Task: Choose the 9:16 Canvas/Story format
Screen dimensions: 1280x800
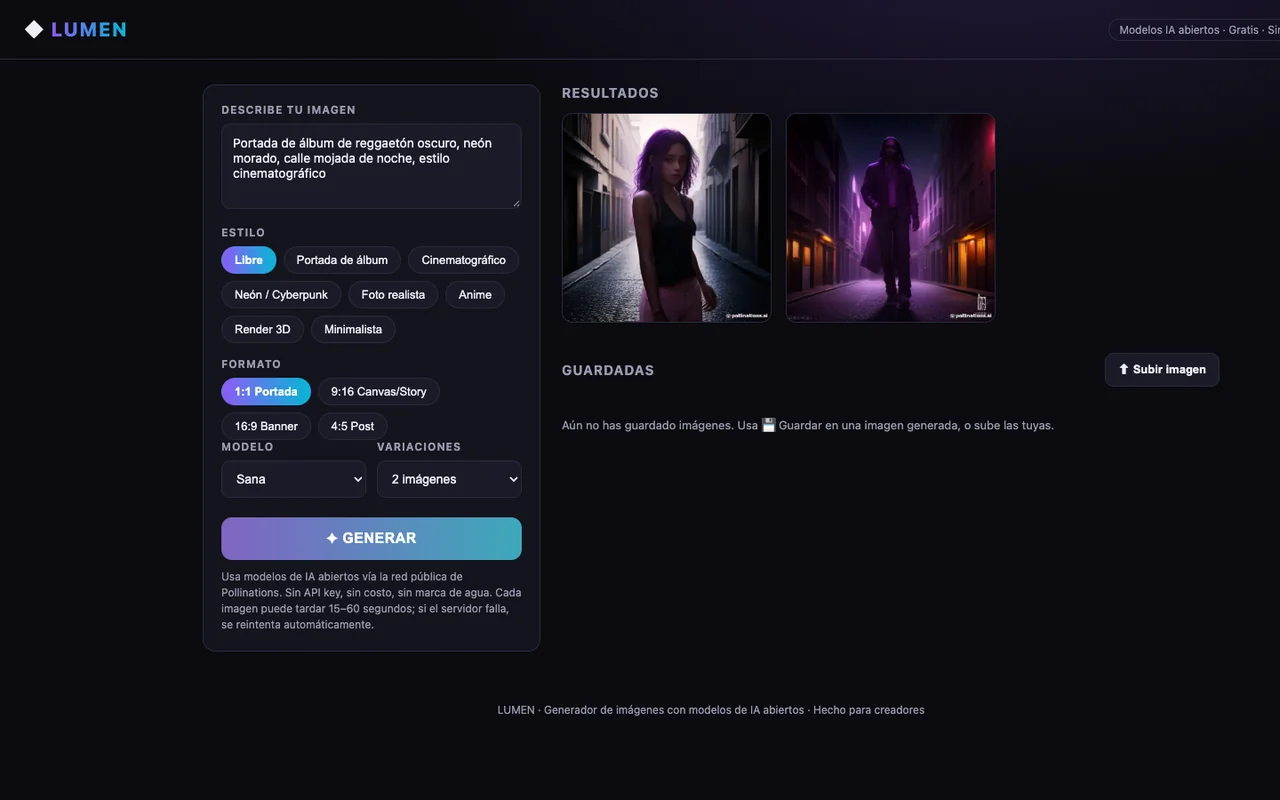Action: click(379, 392)
